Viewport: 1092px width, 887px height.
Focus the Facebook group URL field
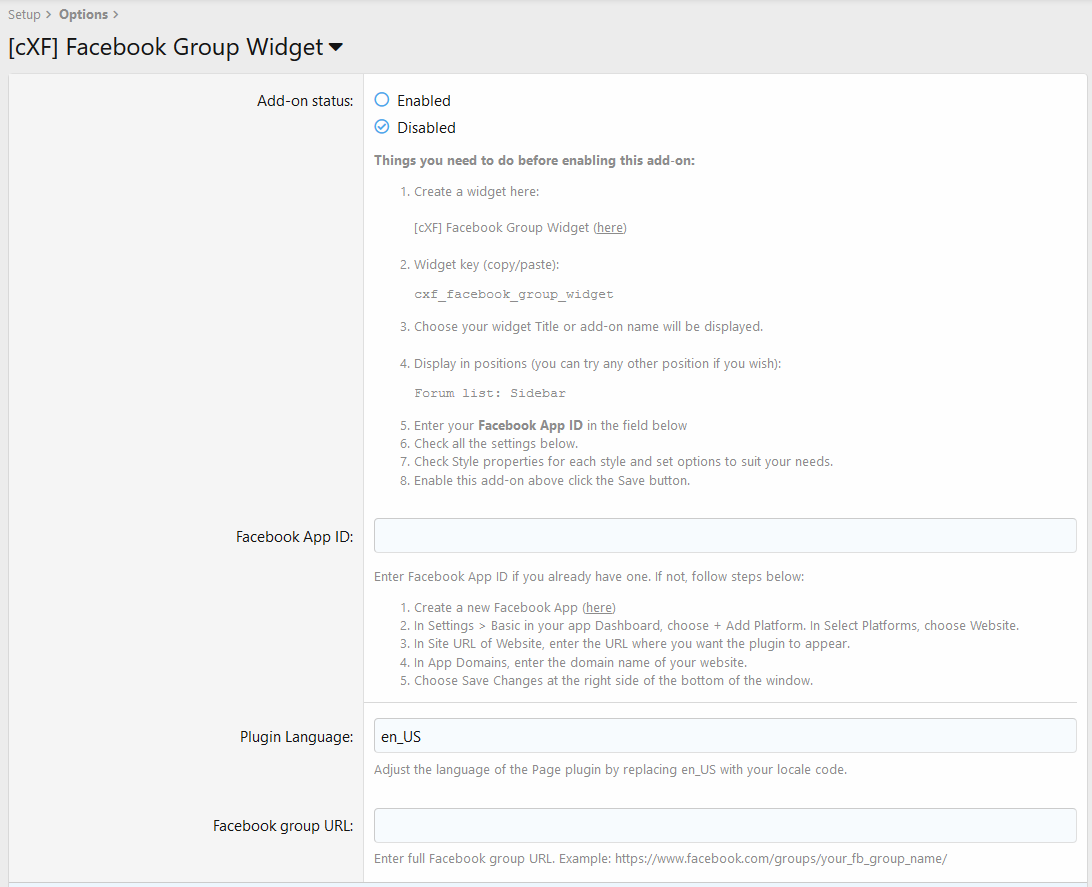pyautogui.click(x=724, y=826)
